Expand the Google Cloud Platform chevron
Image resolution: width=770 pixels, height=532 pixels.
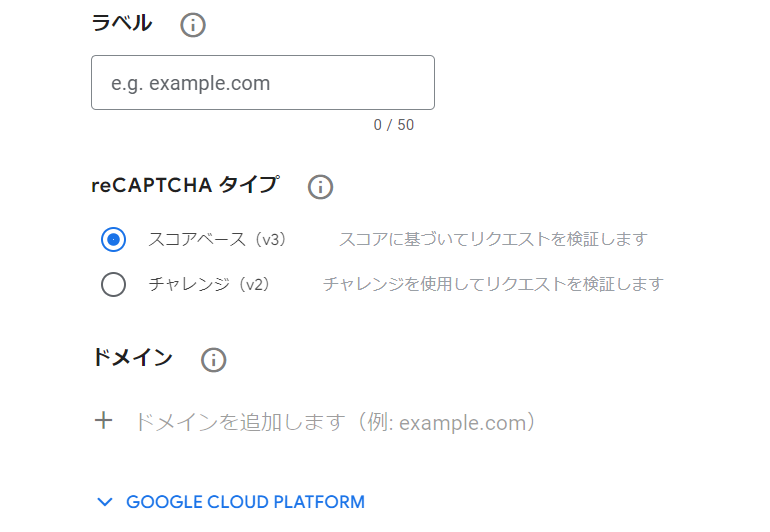[105, 502]
